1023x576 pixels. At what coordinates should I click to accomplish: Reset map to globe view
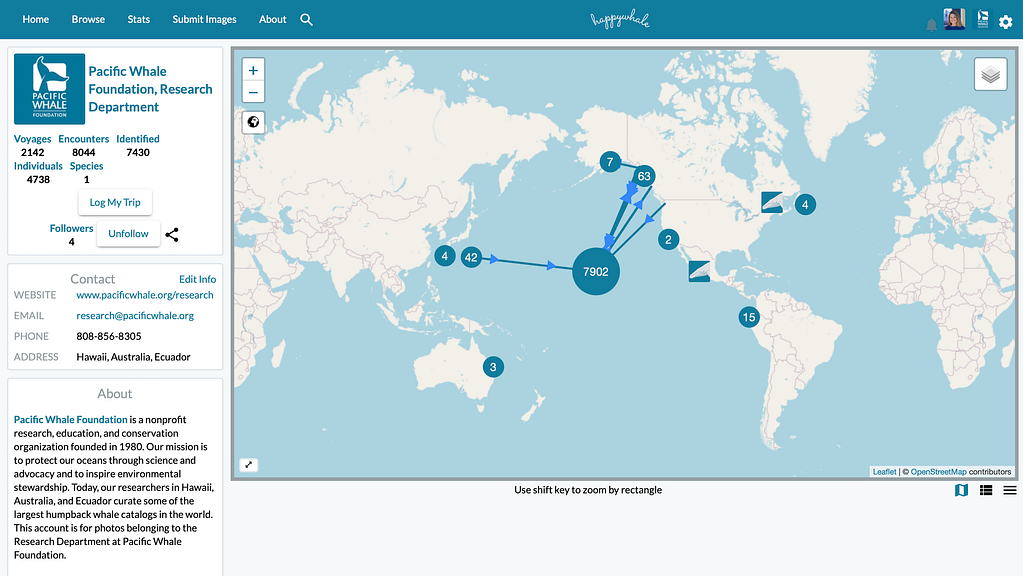point(253,122)
